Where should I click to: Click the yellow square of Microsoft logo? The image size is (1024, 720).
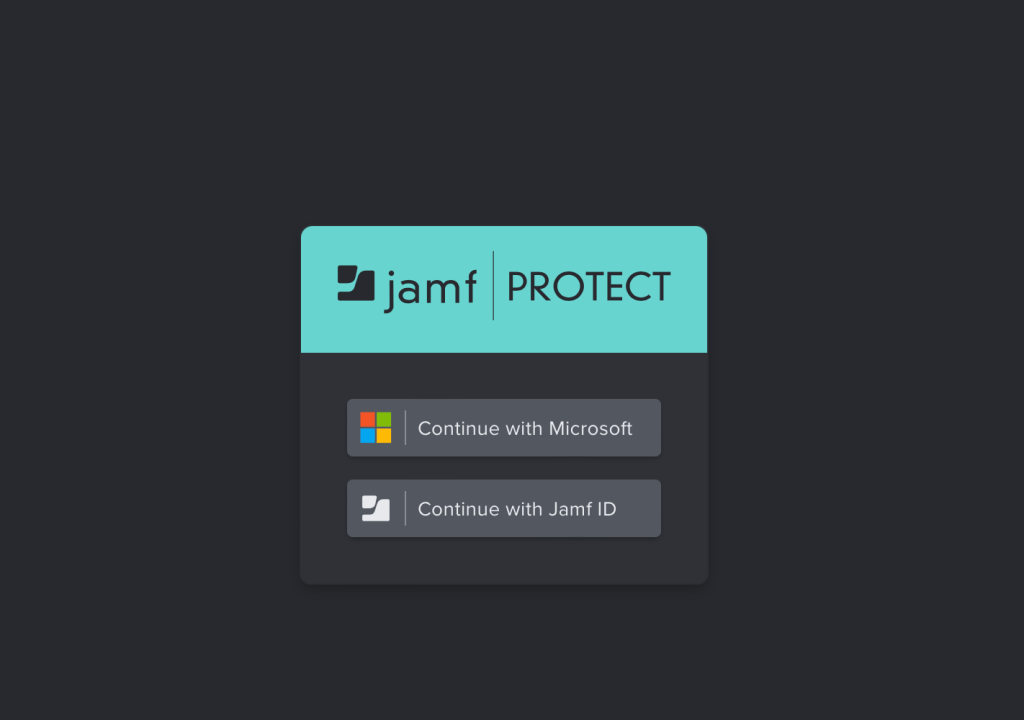pos(384,436)
